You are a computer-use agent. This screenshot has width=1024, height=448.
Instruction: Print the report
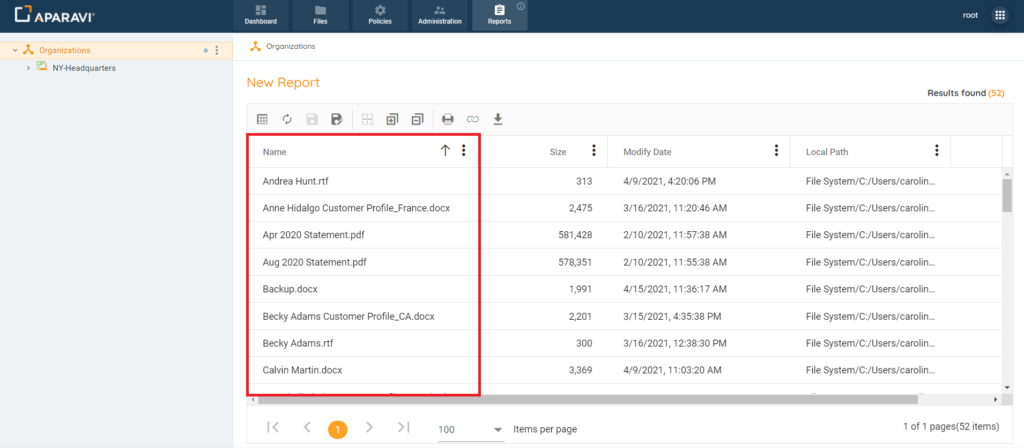click(x=448, y=119)
